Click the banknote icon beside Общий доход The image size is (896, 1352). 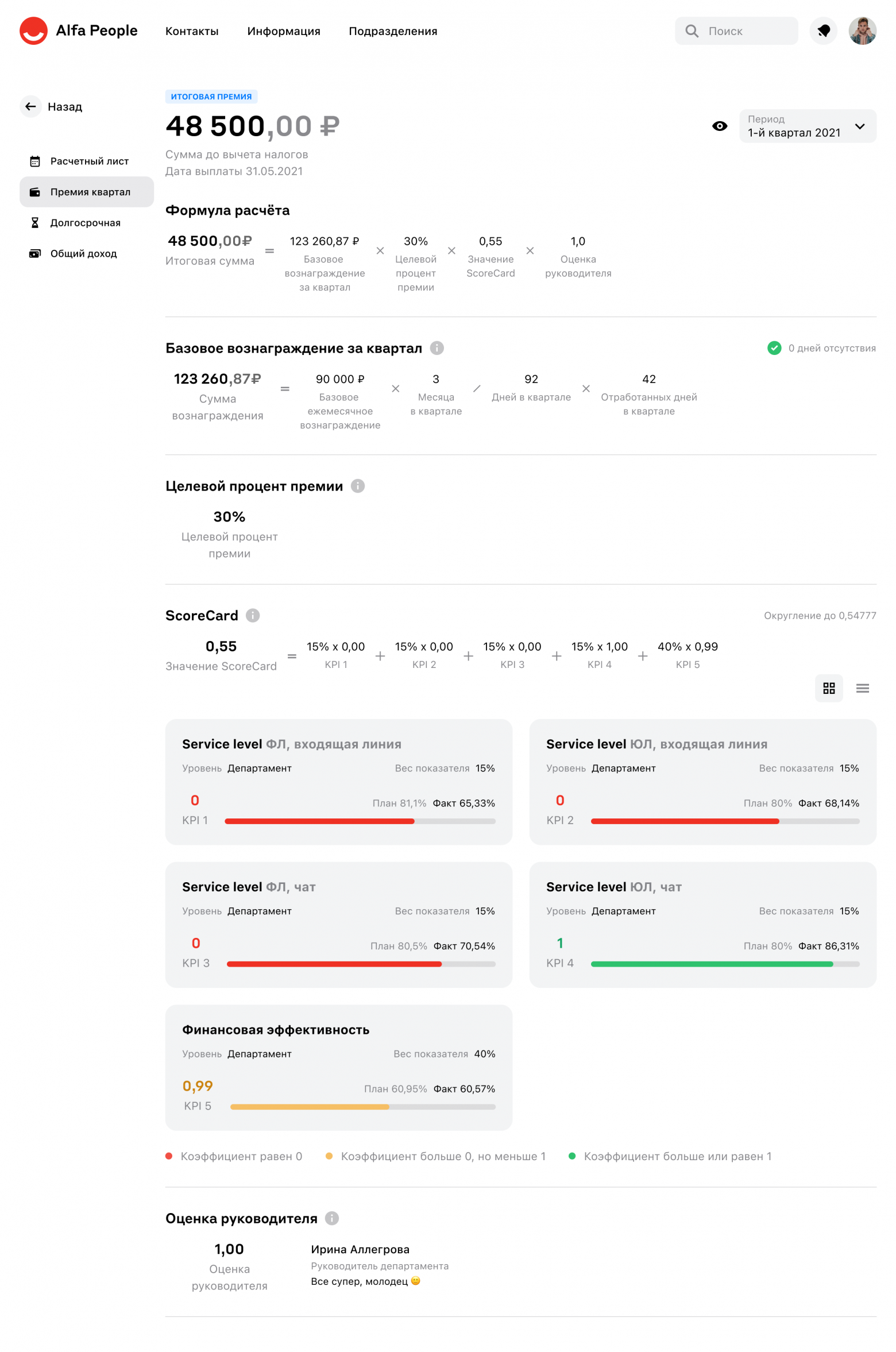[x=35, y=253]
